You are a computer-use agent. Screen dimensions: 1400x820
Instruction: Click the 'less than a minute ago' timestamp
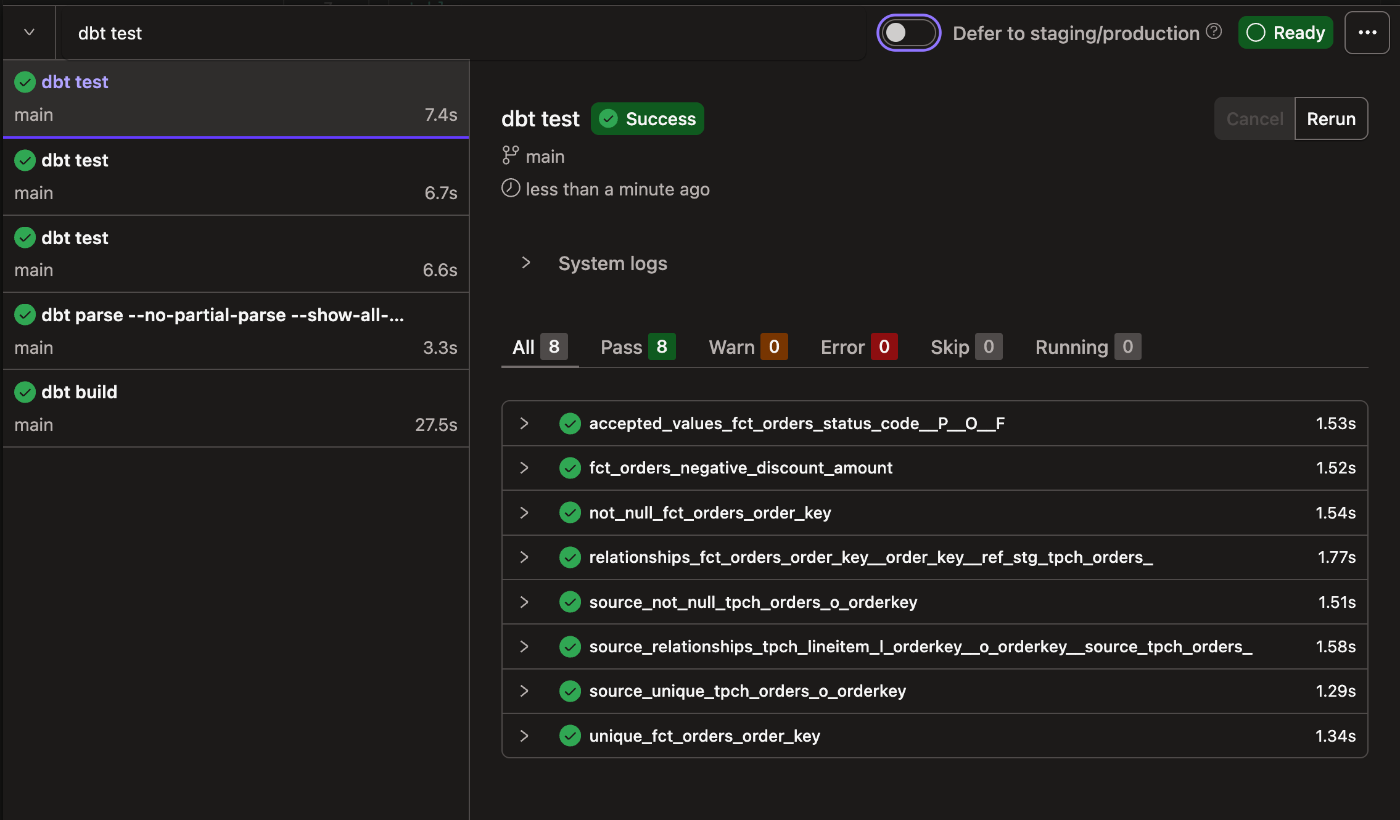pos(618,189)
